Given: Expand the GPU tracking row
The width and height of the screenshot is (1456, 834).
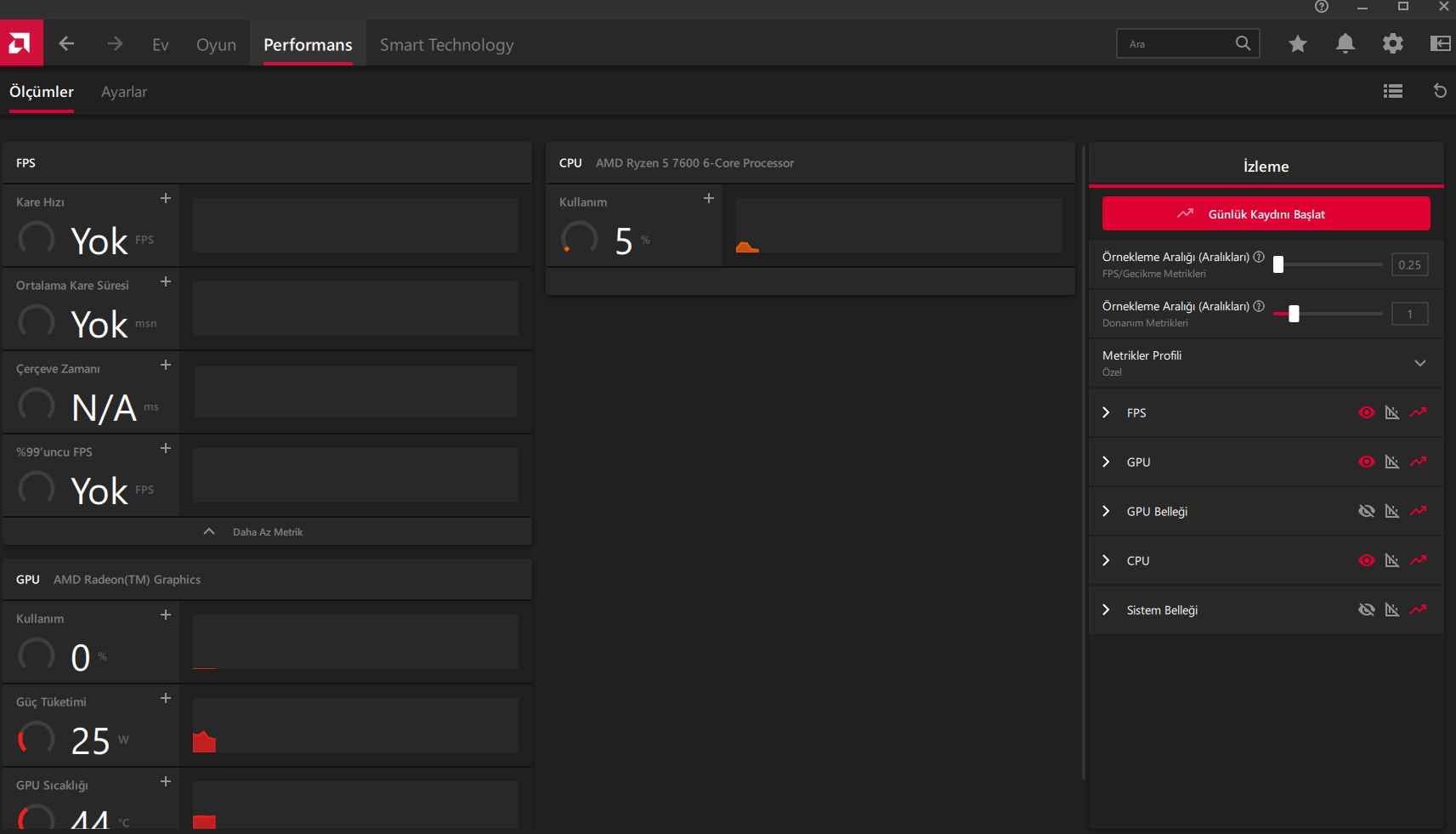Looking at the screenshot, I should (x=1106, y=462).
